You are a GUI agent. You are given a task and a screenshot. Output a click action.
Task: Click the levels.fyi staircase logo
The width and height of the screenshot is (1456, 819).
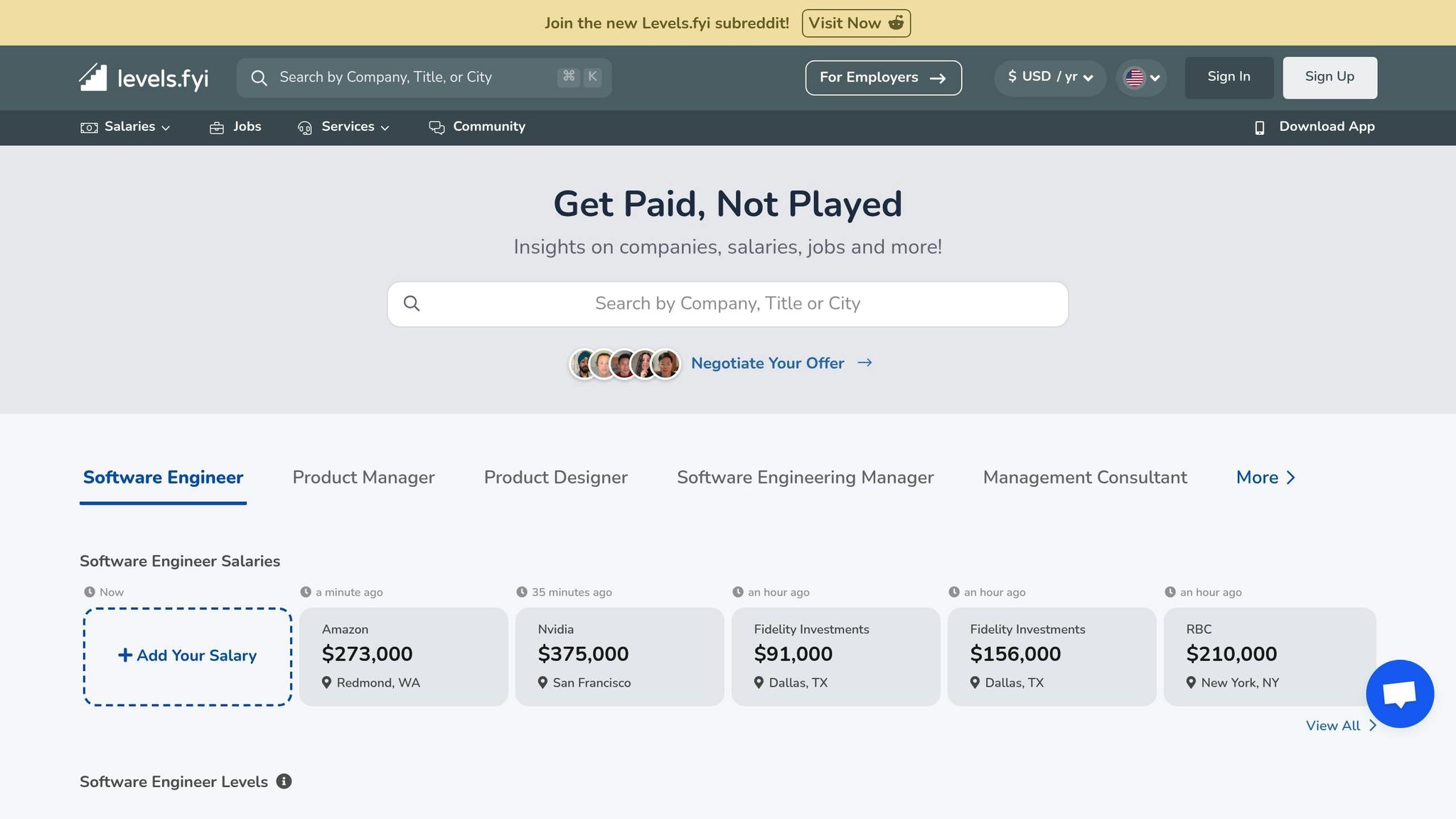click(93, 77)
